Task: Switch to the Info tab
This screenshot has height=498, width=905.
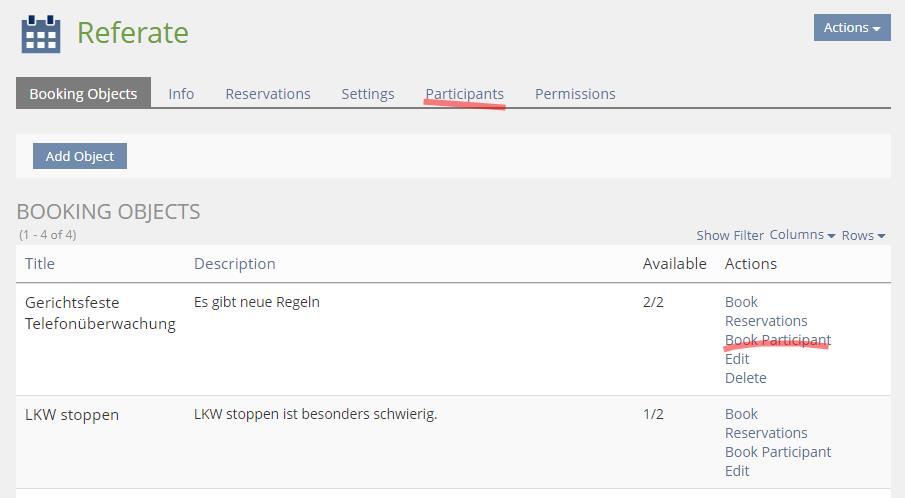Action: pyautogui.click(x=181, y=94)
